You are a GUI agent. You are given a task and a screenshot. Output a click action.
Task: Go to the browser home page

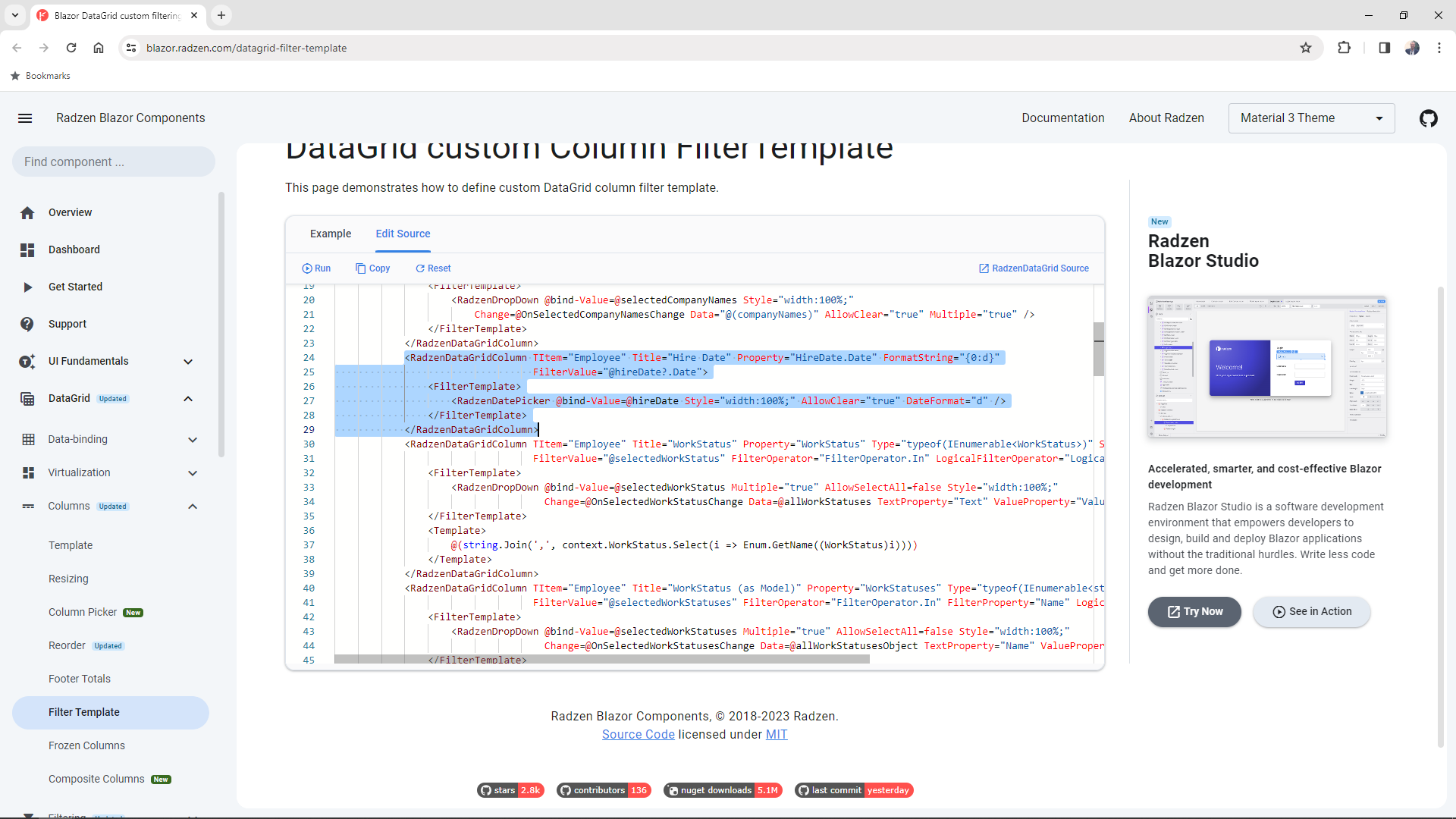tap(99, 48)
